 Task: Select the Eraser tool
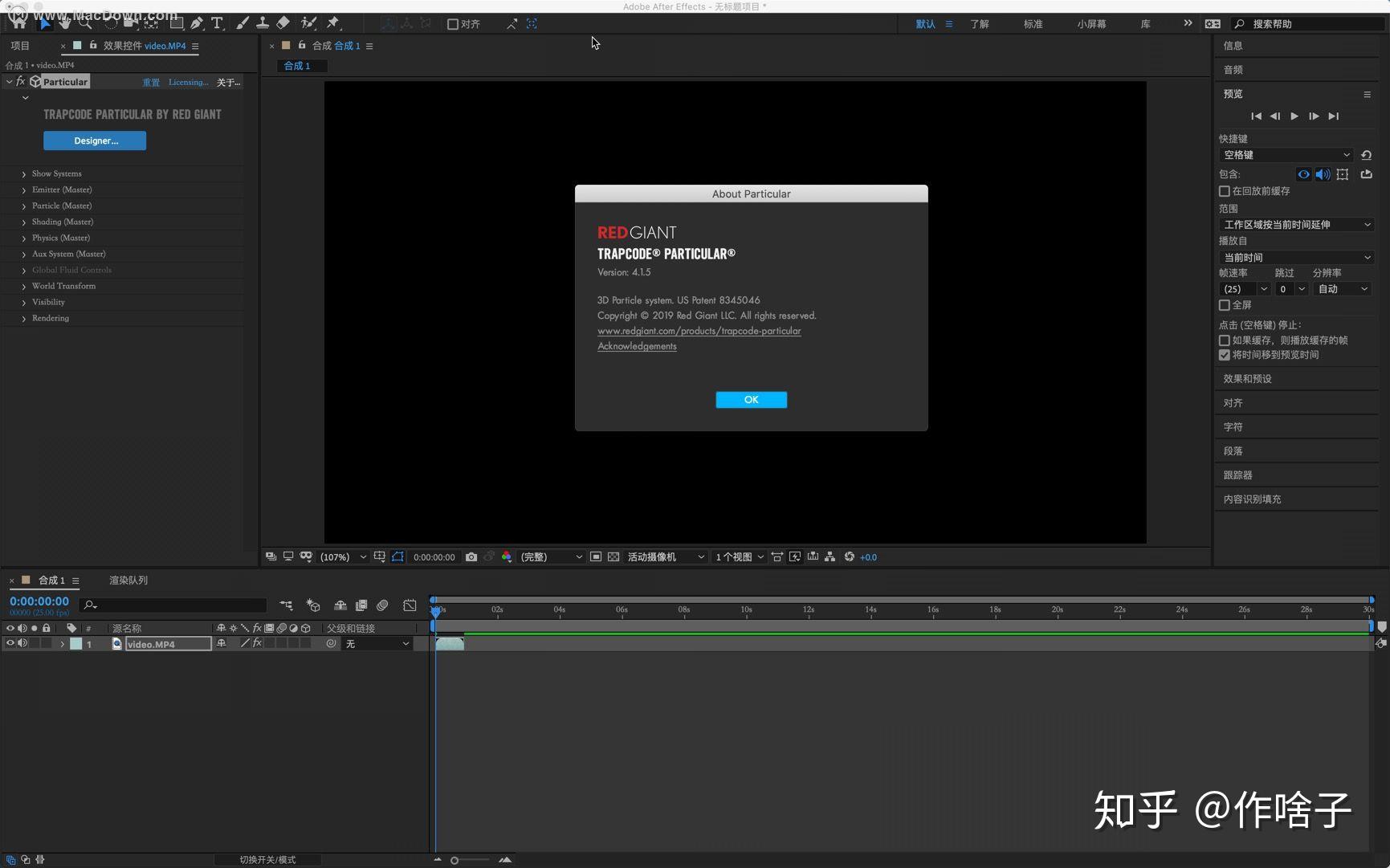pos(283,23)
